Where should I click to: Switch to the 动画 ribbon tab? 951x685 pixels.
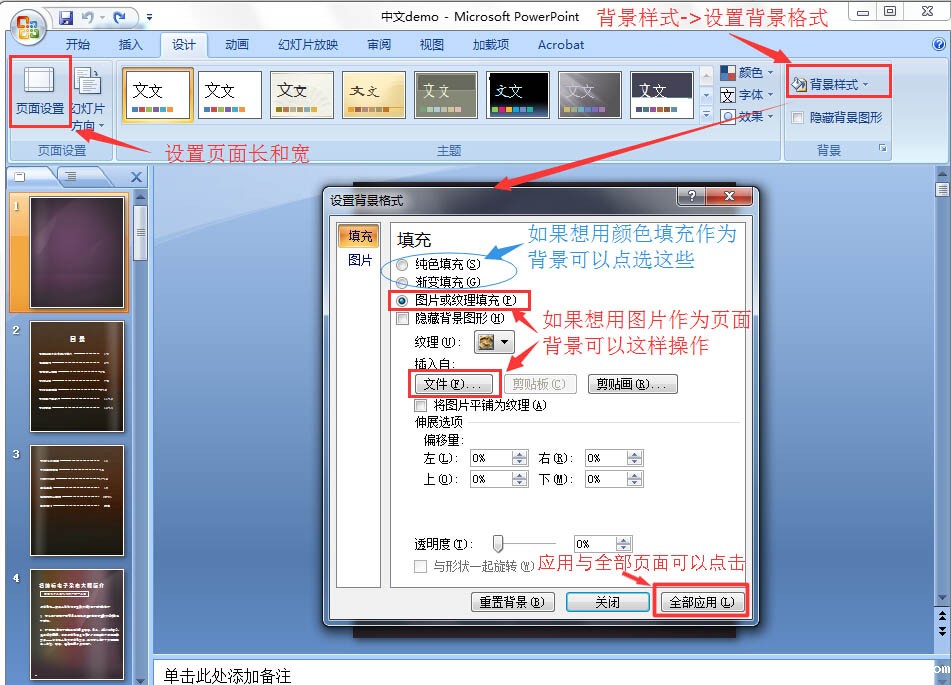coord(237,45)
